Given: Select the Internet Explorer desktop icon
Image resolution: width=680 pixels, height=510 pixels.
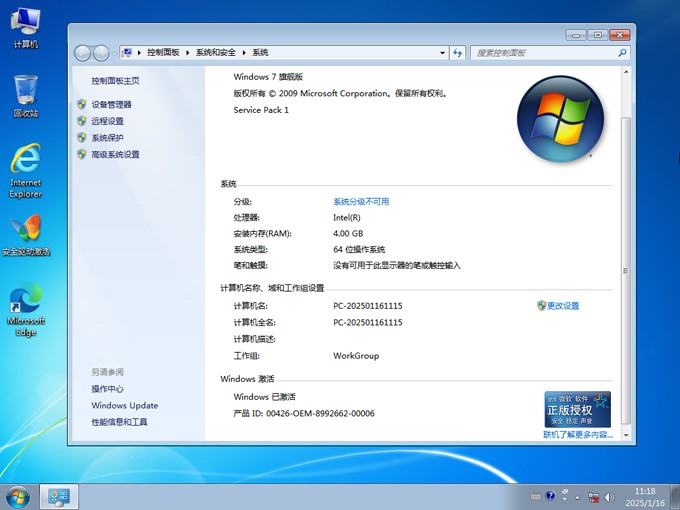Looking at the screenshot, I should click(x=26, y=171).
